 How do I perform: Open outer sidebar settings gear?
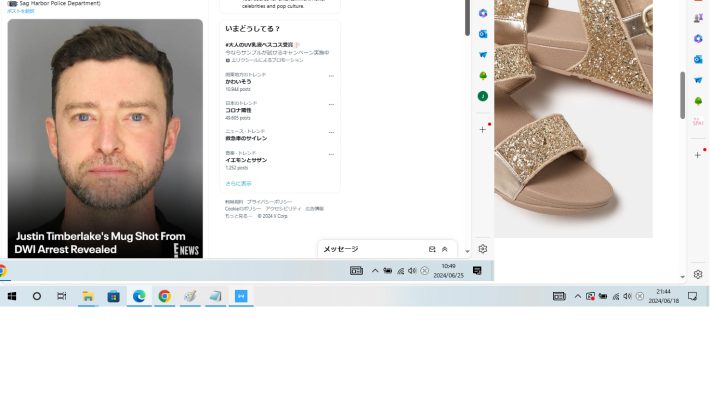tap(698, 274)
